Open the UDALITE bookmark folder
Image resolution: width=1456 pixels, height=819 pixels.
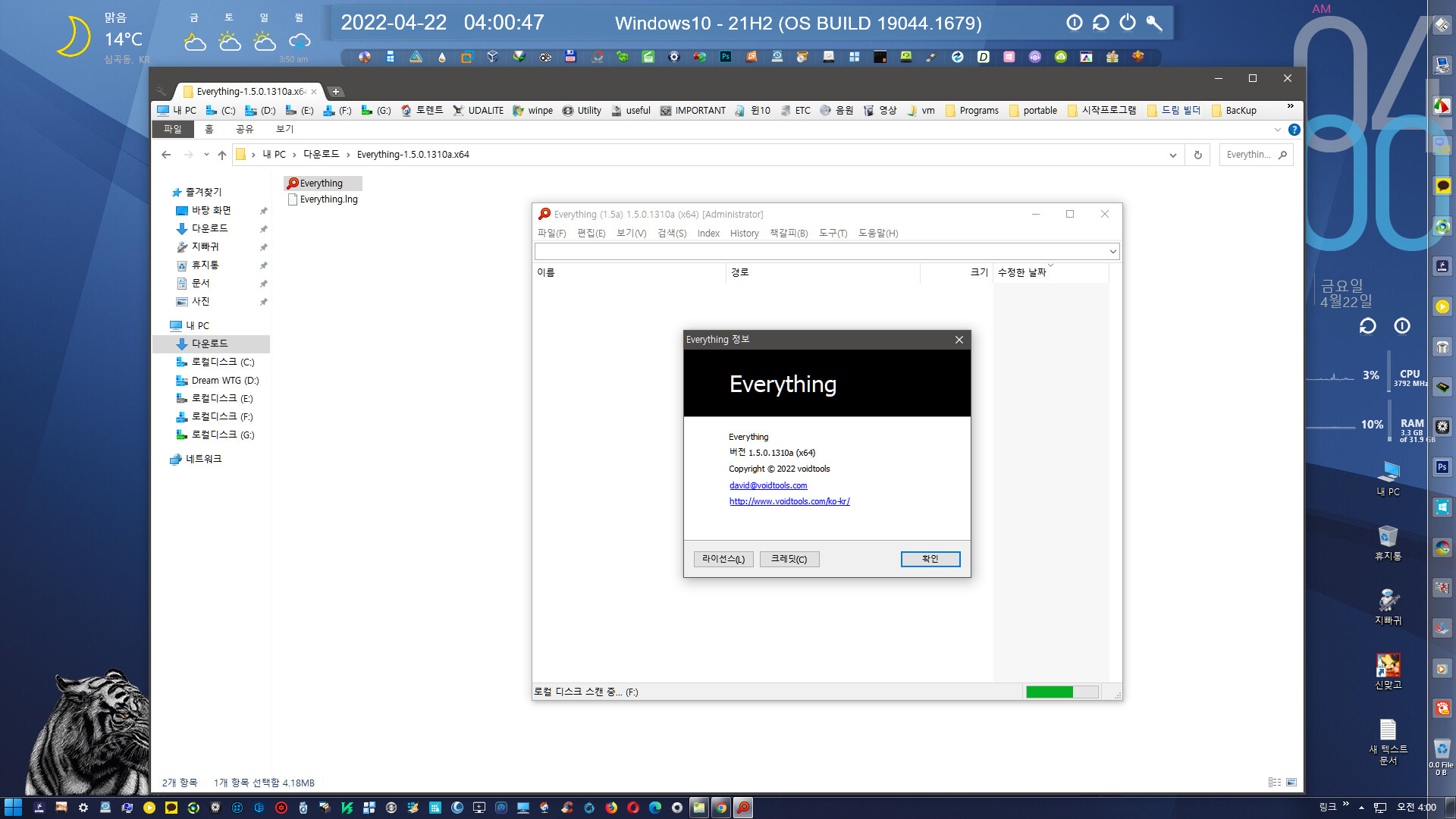tap(478, 111)
